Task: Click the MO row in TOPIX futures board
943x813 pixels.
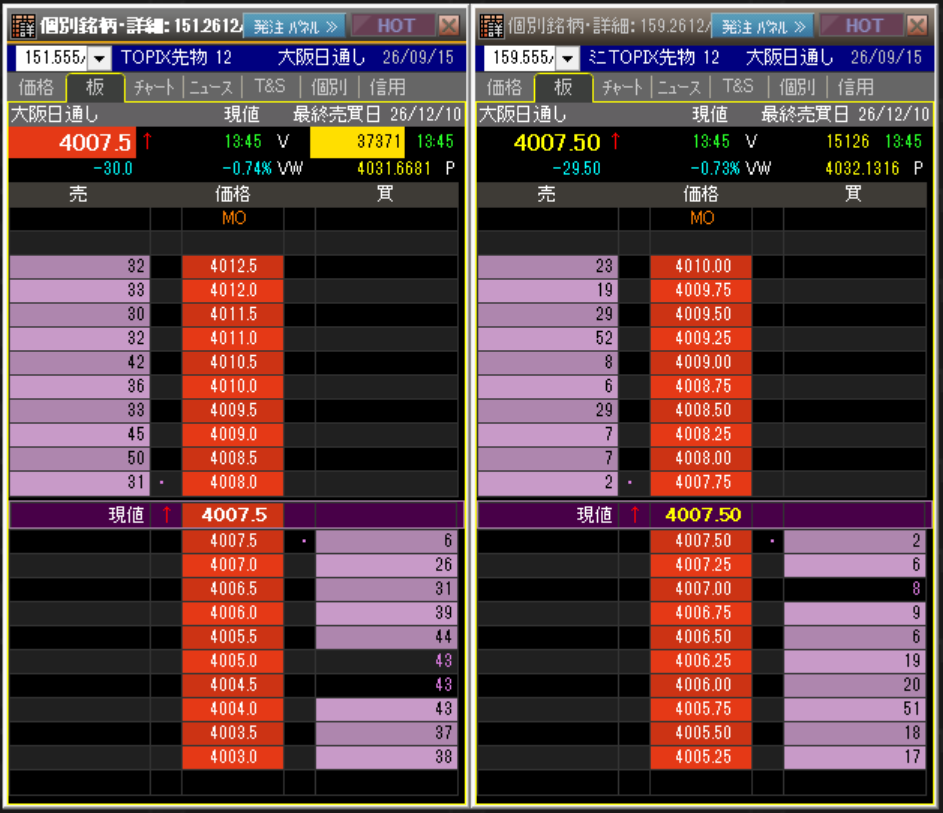Action: pyautogui.click(x=233, y=218)
